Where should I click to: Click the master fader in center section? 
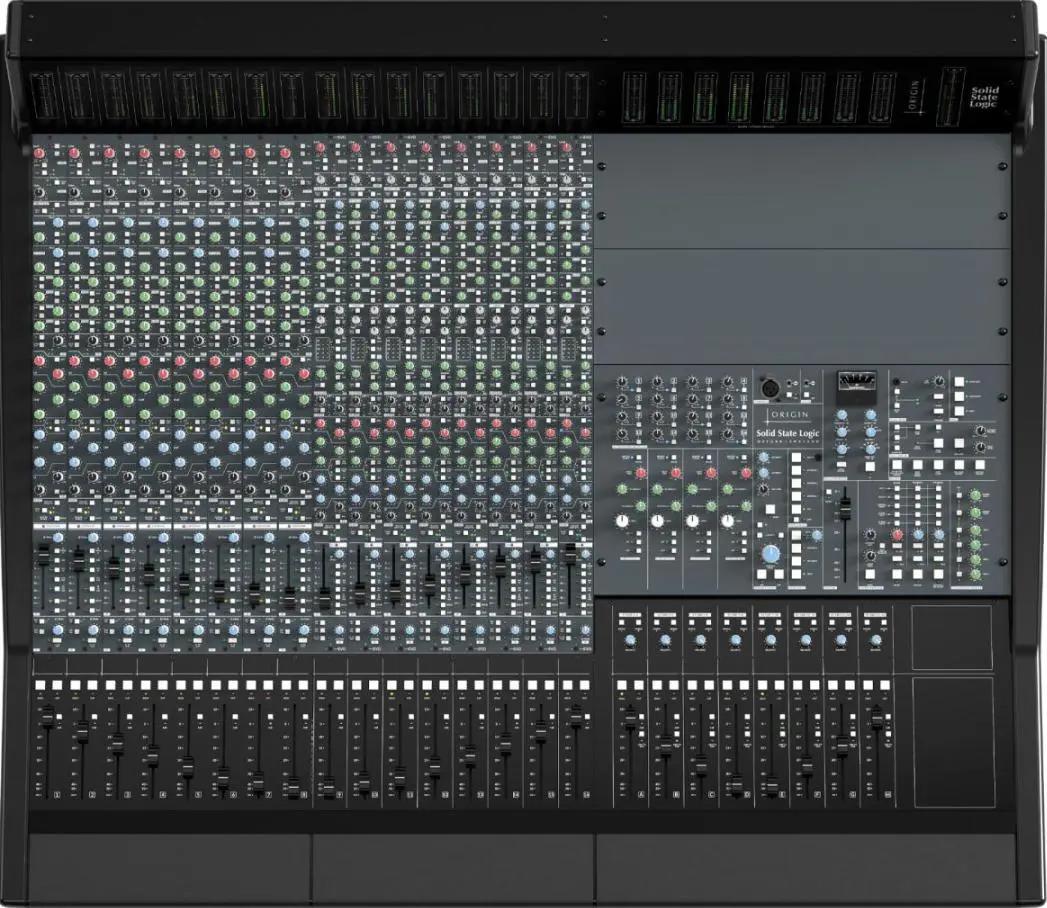[845, 505]
